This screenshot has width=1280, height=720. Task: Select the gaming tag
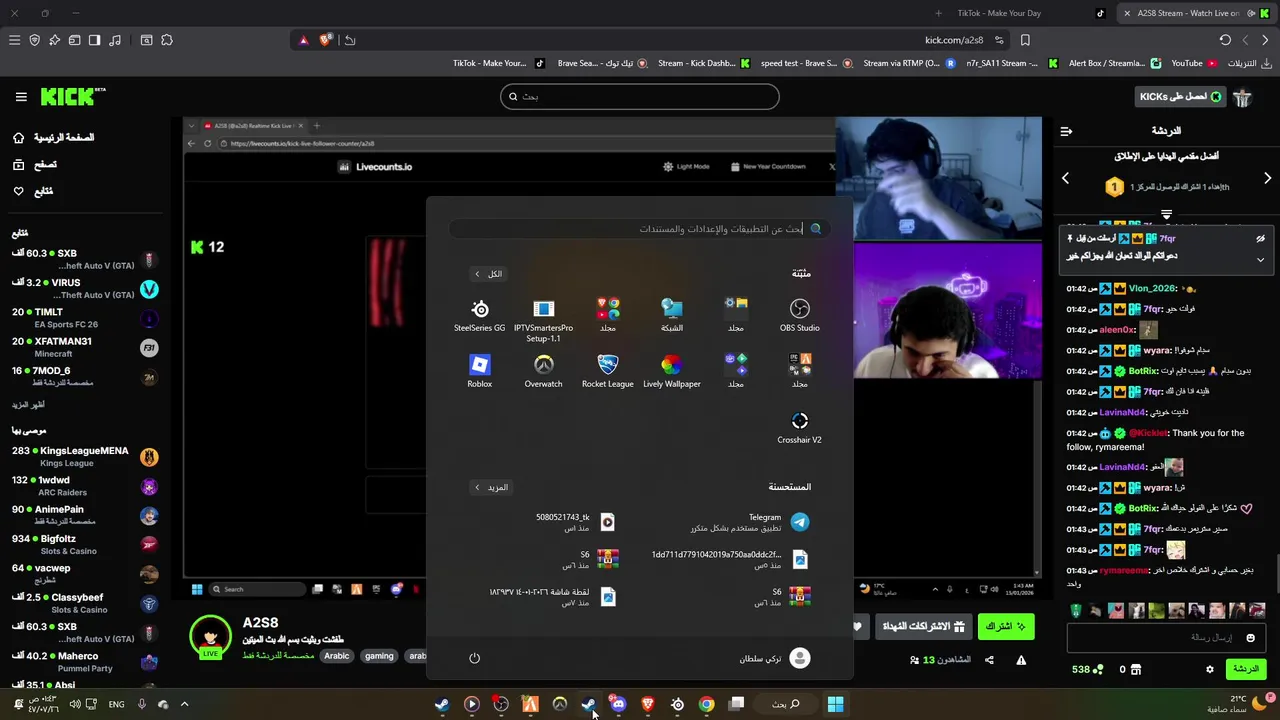coord(379,656)
